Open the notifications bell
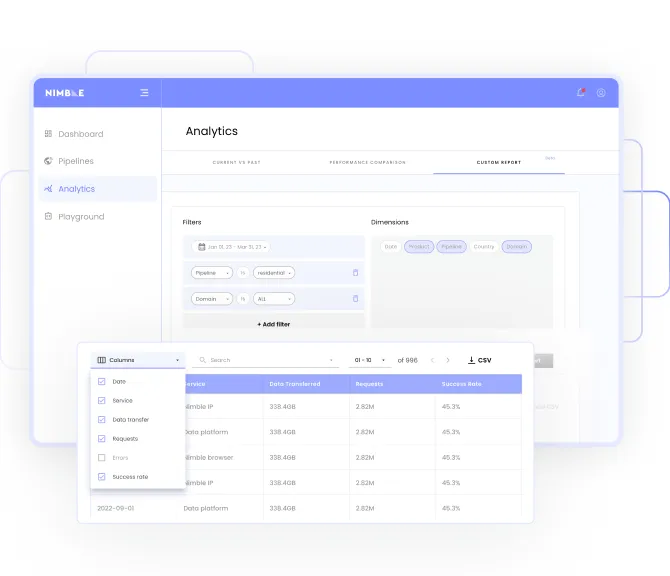The image size is (670, 576). [x=581, y=92]
